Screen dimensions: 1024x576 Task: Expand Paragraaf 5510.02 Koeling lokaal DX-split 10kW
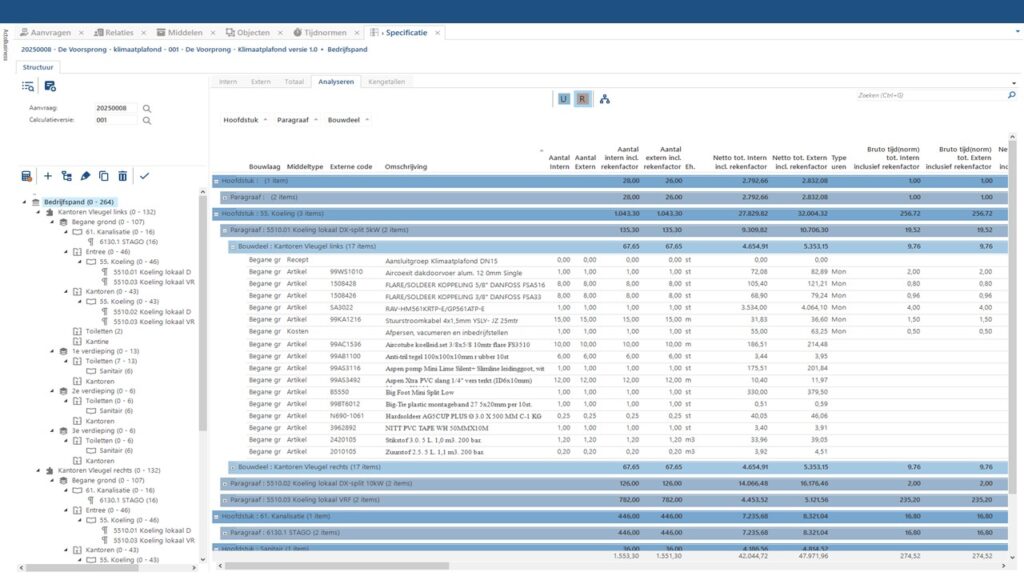click(225, 483)
